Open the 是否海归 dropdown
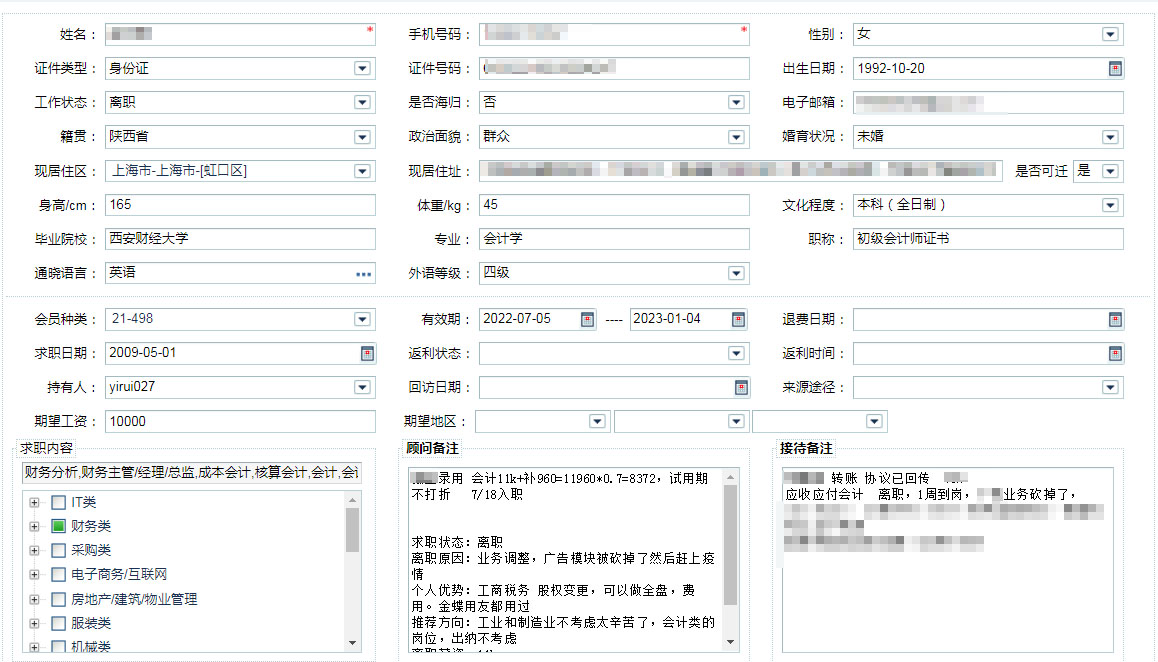Image resolution: width=1158 pixels, height=662 pixels. pyautogui.click(x=736, y=103)
